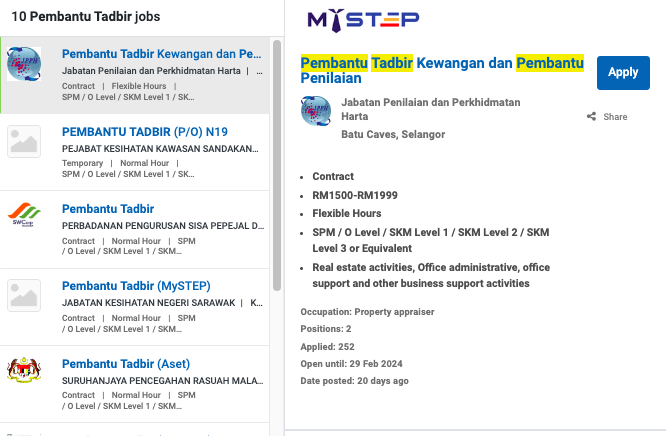Open Pembantu Tadbir (Aset) listing

126,363
